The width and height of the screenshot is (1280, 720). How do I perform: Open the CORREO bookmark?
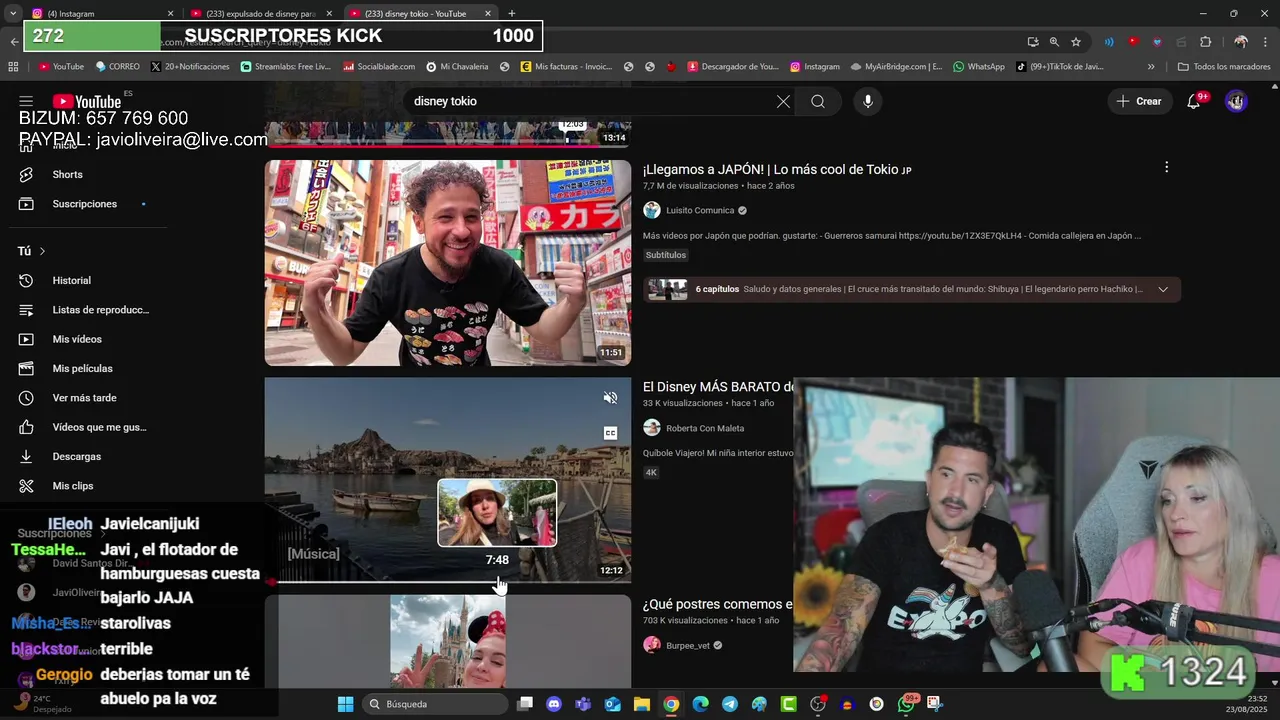[x=117, y=67]
